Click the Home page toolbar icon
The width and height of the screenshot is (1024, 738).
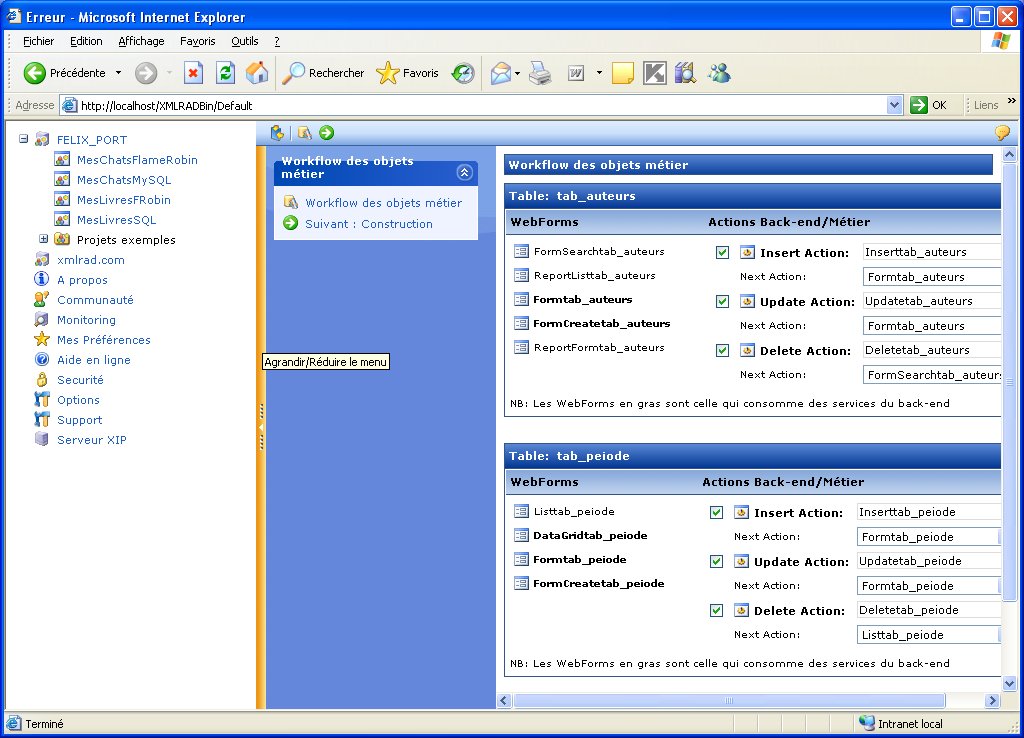coord(257,73)
